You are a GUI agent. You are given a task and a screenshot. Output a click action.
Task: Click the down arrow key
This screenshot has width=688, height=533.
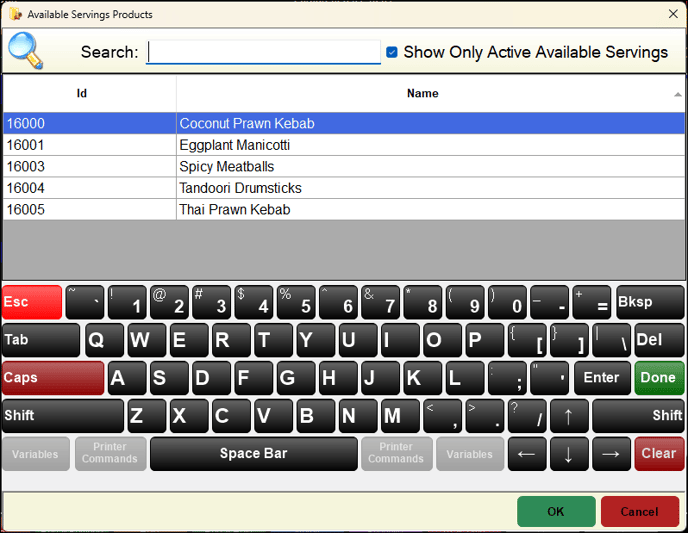pos(569,454)
